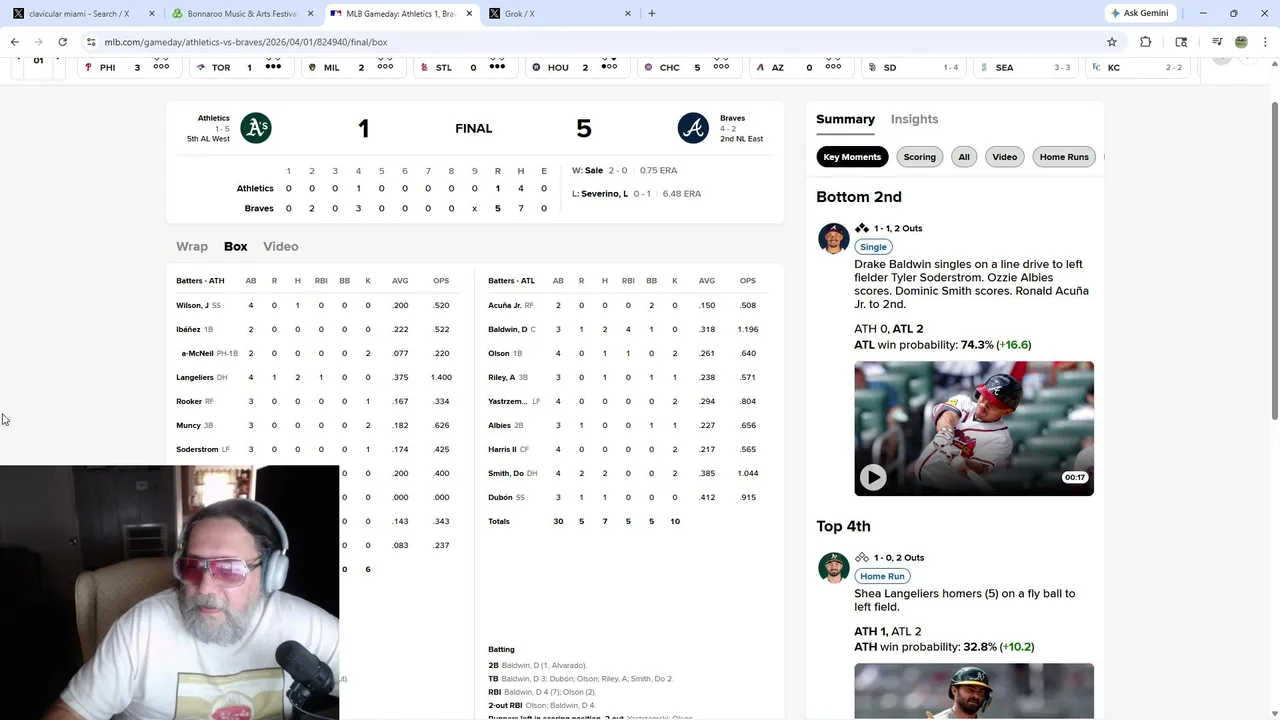Open the Box tab

236,246
